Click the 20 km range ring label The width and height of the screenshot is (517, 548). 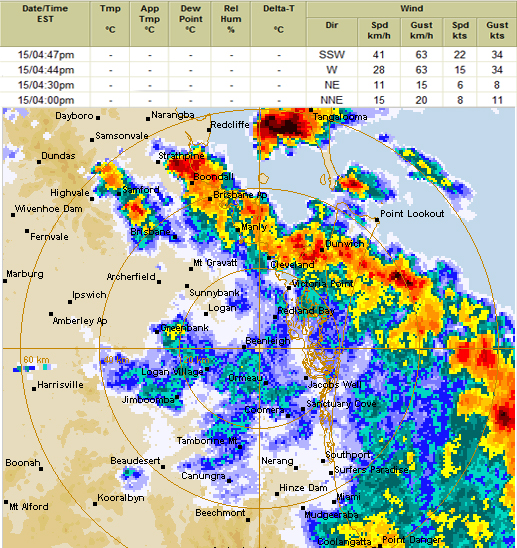[196, 360]
